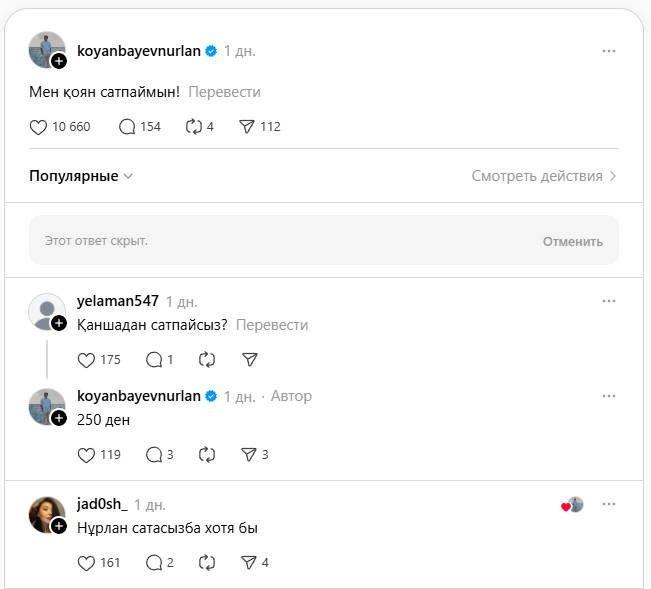Click Отменить to unhide the reply
This screenshot has height=589, width=651.
point(573,241)
